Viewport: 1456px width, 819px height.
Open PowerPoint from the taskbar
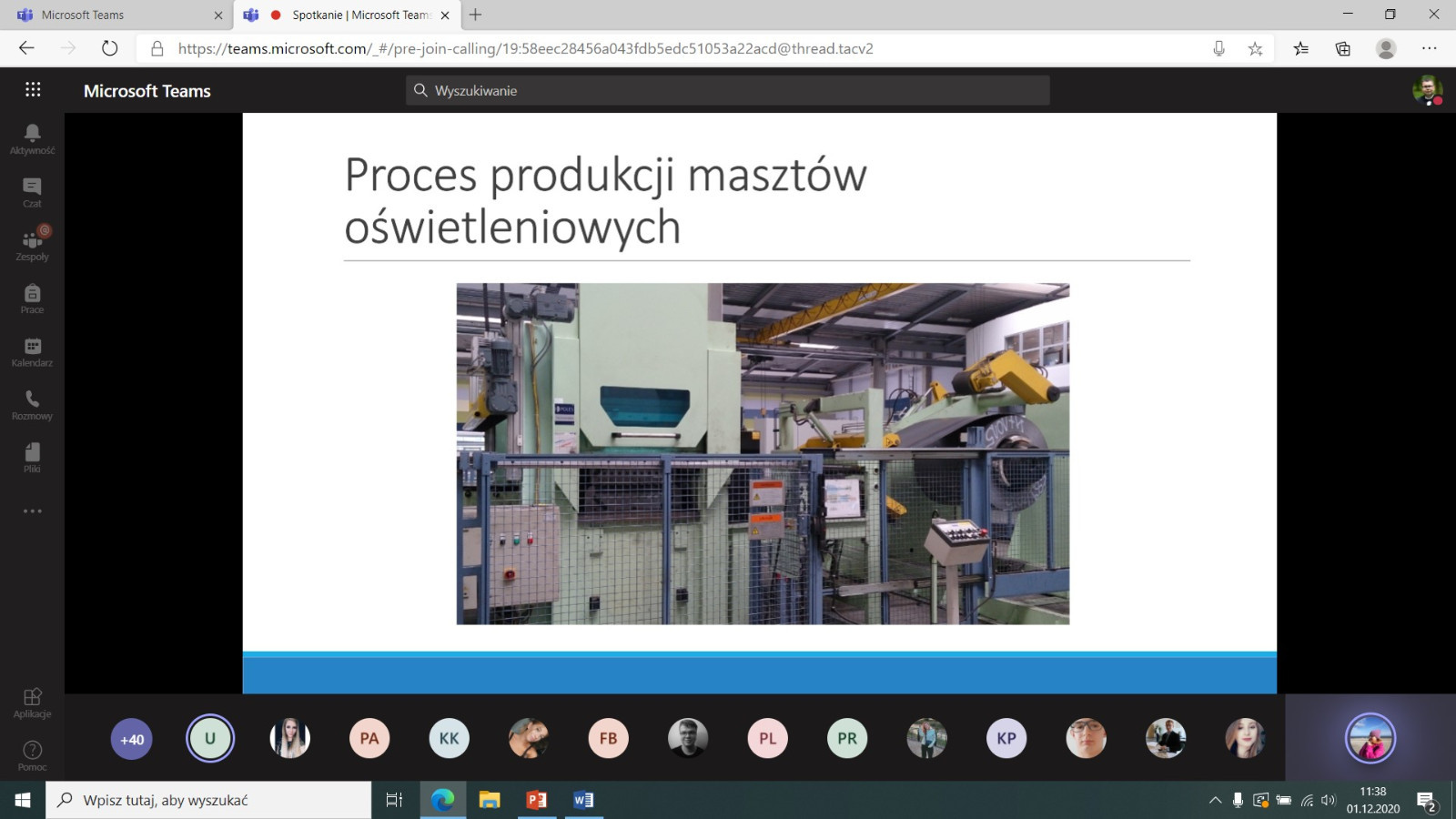pyautogui.click(x=537, y=801)
